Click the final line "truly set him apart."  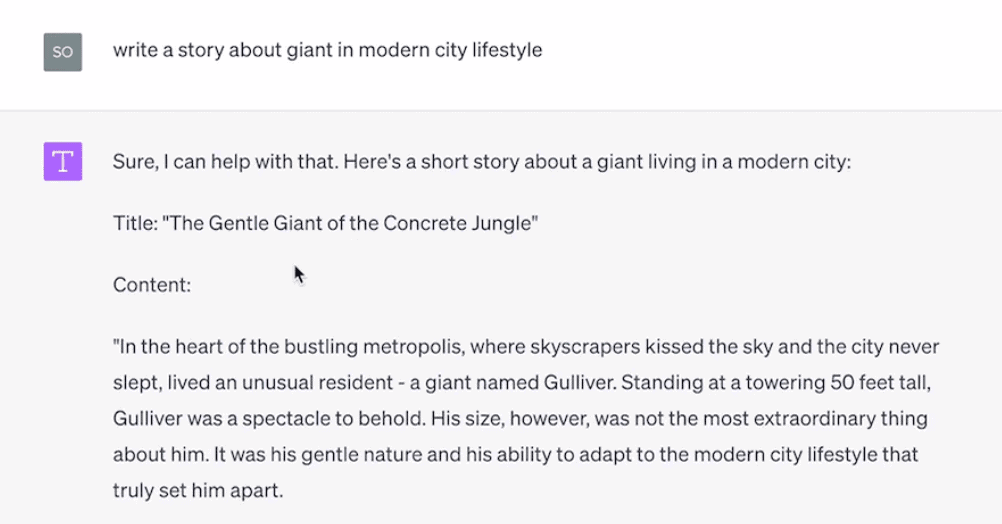(198, 490)
